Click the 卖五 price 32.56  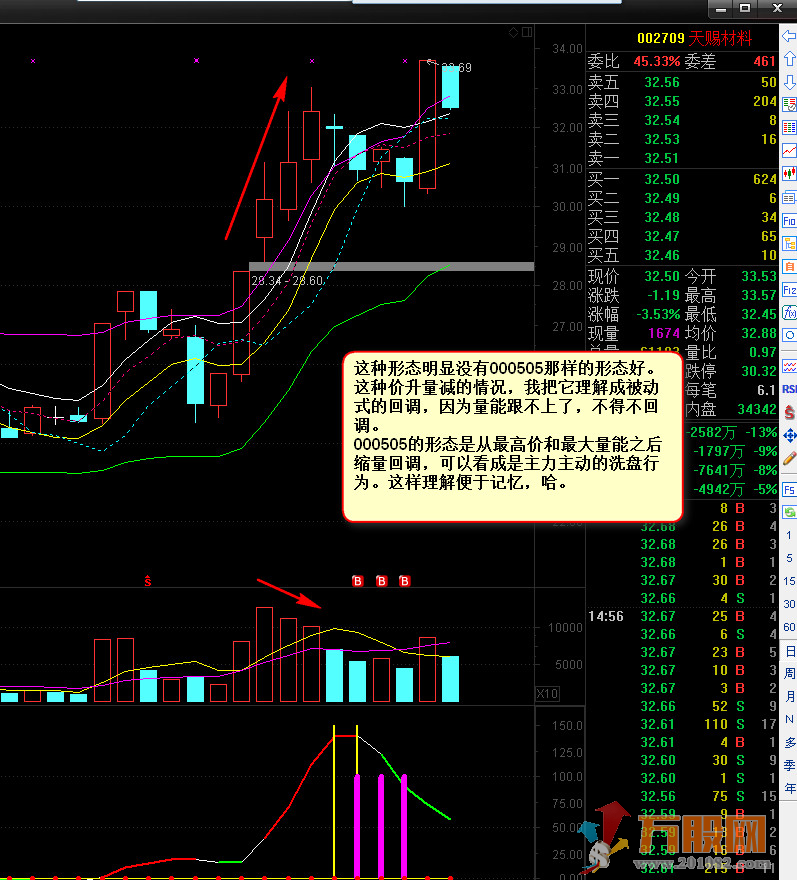click(662, 82)
